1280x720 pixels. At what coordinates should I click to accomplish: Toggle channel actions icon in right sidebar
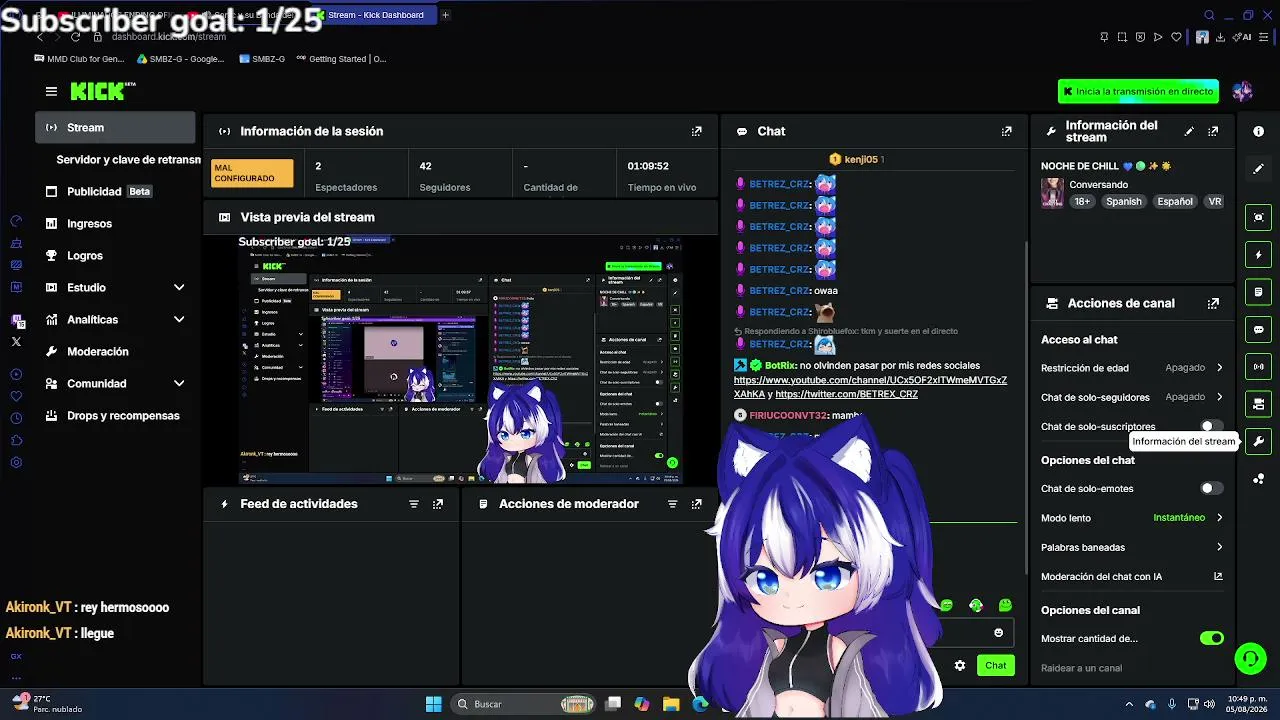[x=1258, y=404]
